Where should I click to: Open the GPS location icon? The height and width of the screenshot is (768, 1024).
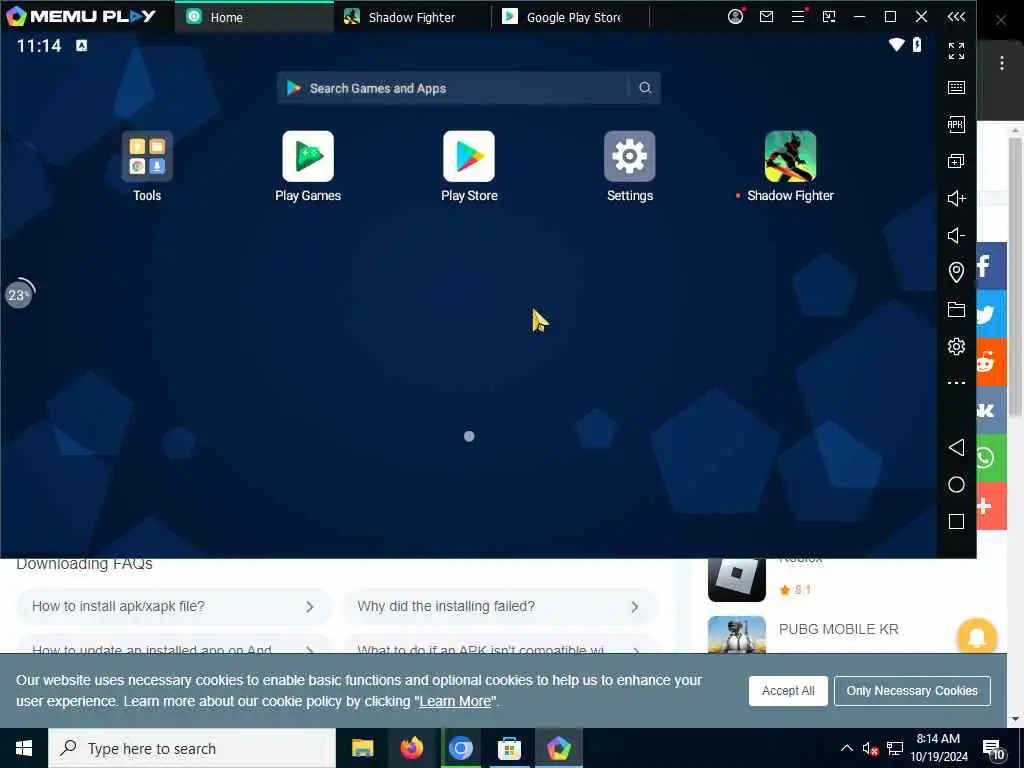(x=956, y=272)
